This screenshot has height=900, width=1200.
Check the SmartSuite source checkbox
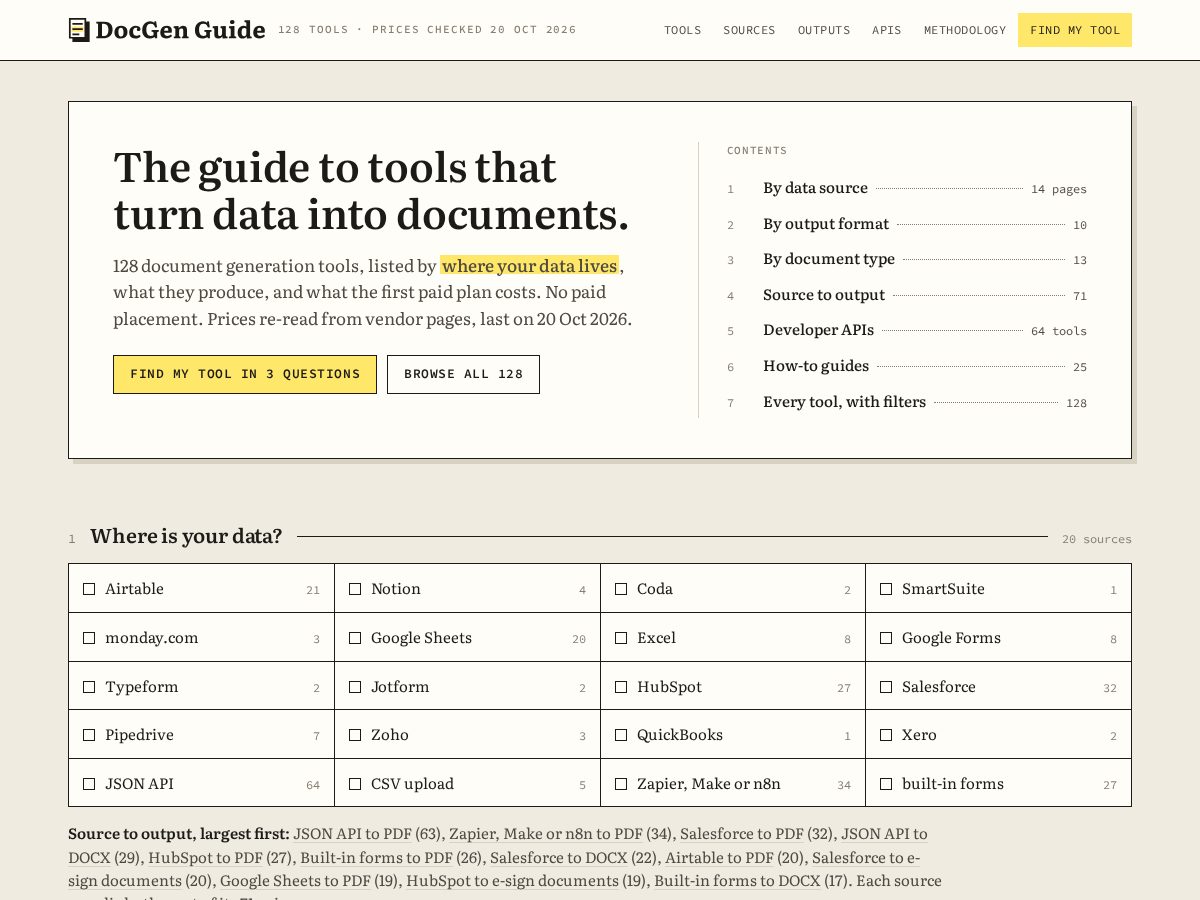point(886,589)
